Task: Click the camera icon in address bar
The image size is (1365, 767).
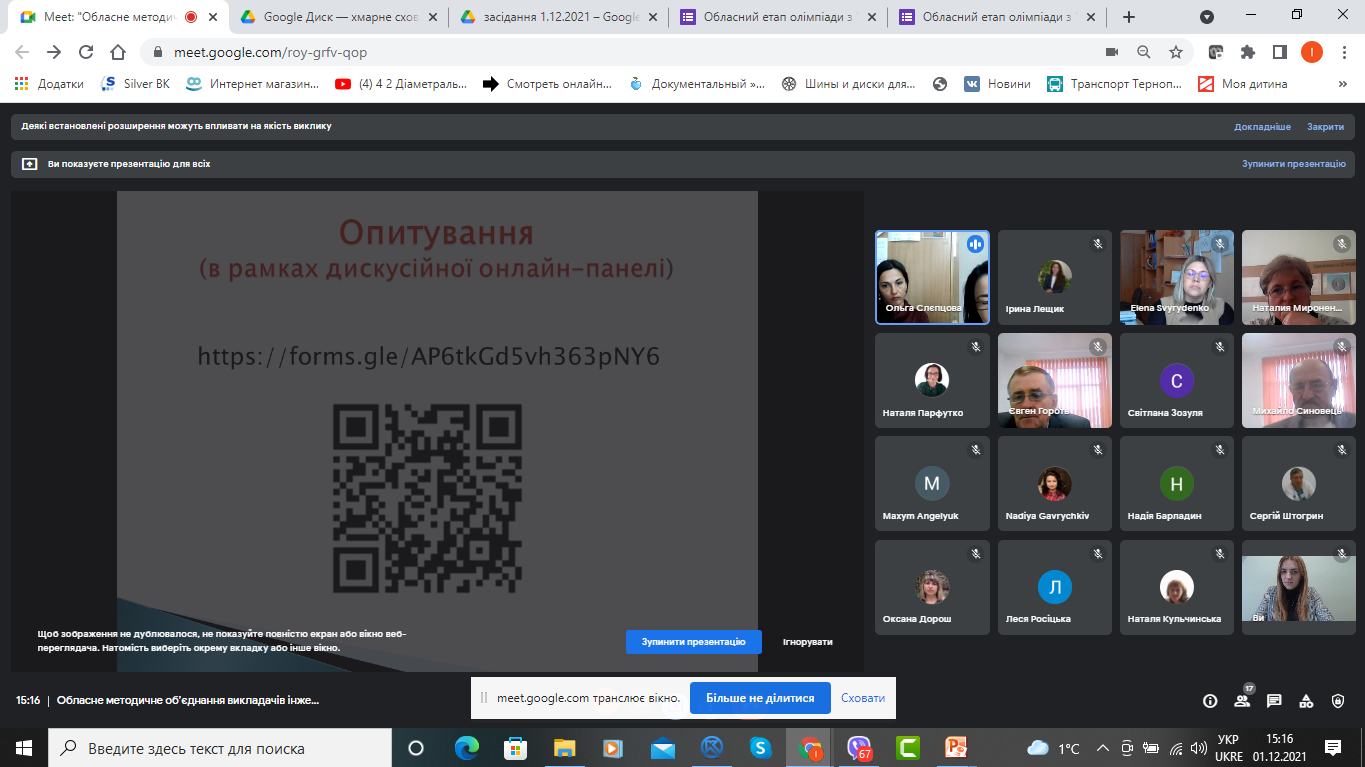Action: coord(1111,52)
